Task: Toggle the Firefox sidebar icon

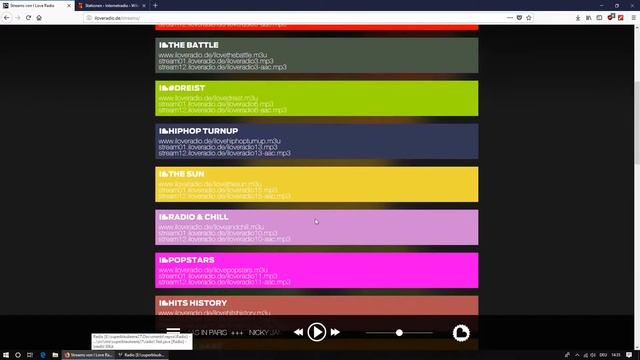Action: click(599, 18)
